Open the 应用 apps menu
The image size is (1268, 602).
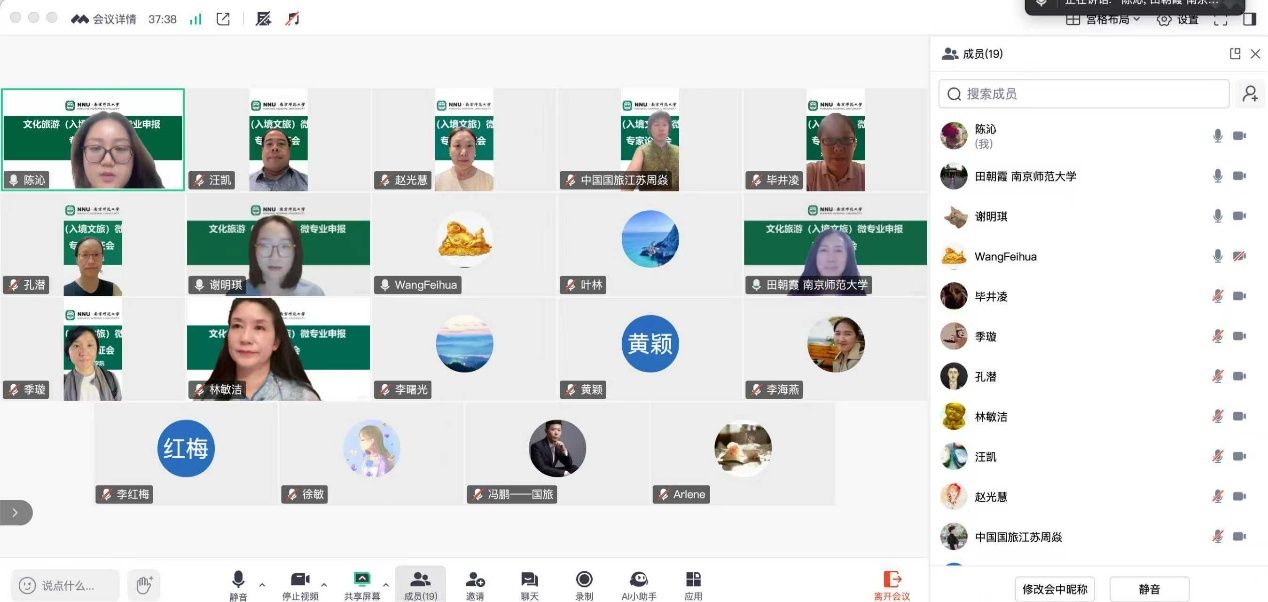[x=693, y=586]
